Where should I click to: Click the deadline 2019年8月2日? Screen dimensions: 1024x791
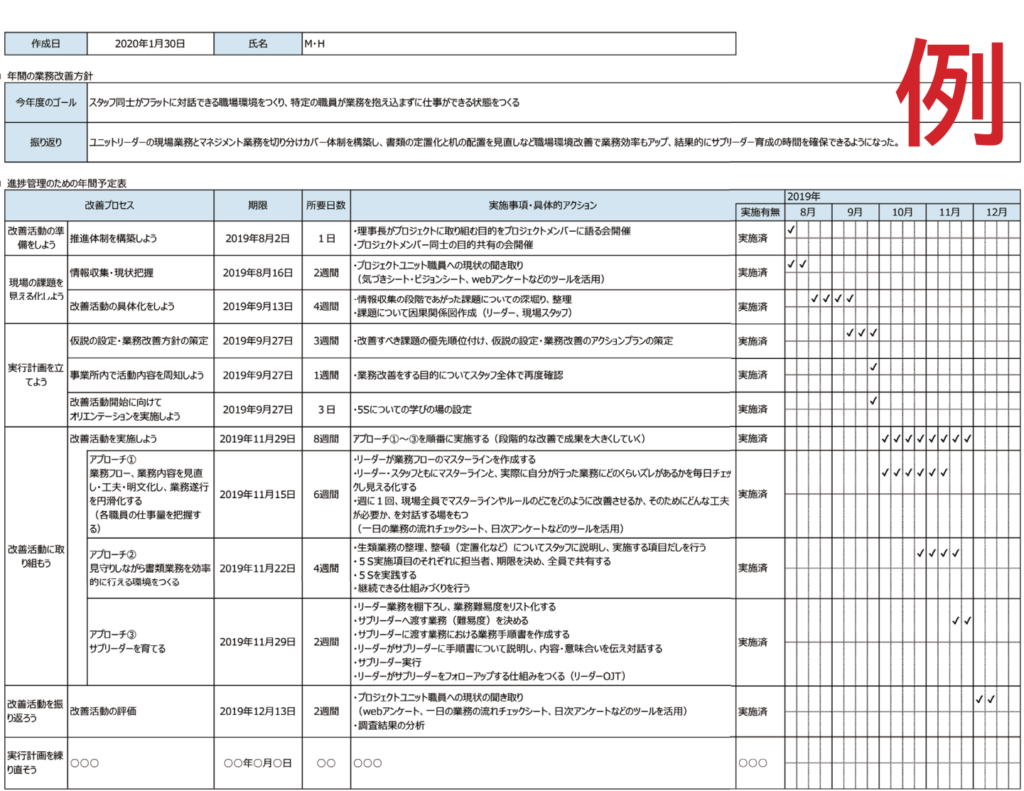258,238
